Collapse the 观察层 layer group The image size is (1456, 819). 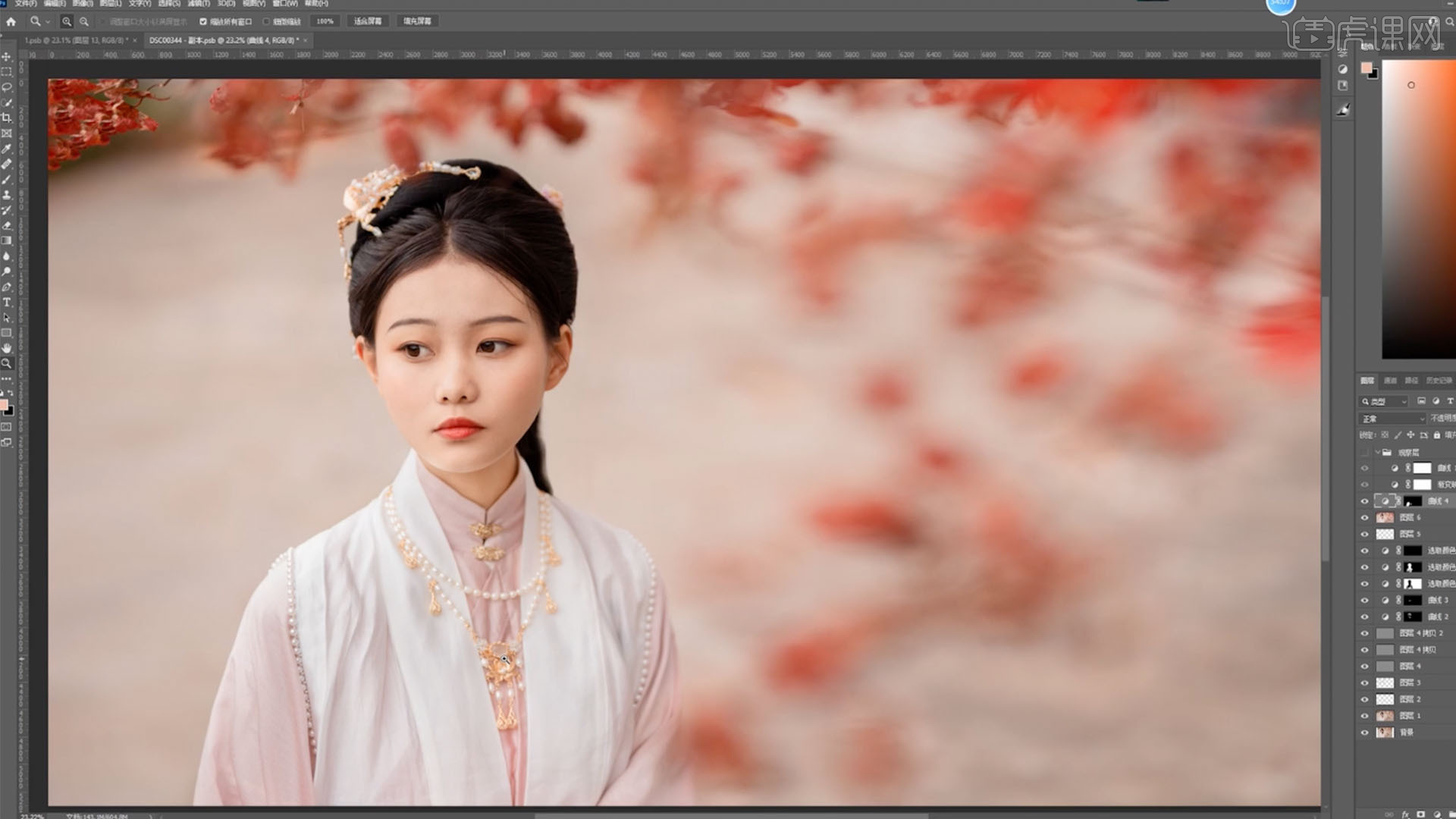click(x=1378, y=452)
